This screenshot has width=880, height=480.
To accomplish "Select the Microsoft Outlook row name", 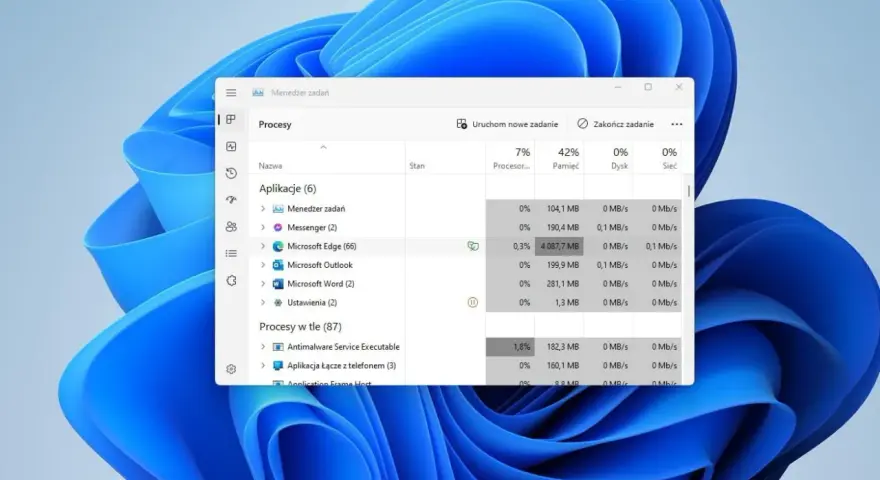I will coord(320,265).
